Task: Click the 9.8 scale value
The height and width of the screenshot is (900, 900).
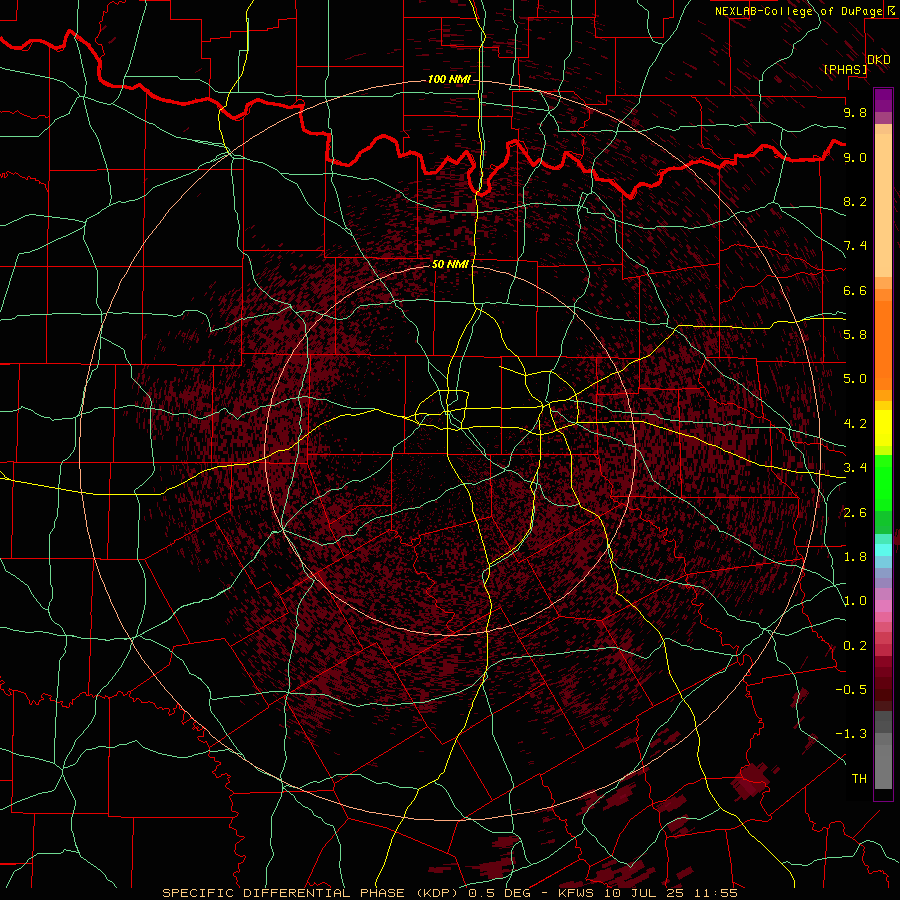Action: [x=855, y=112]
